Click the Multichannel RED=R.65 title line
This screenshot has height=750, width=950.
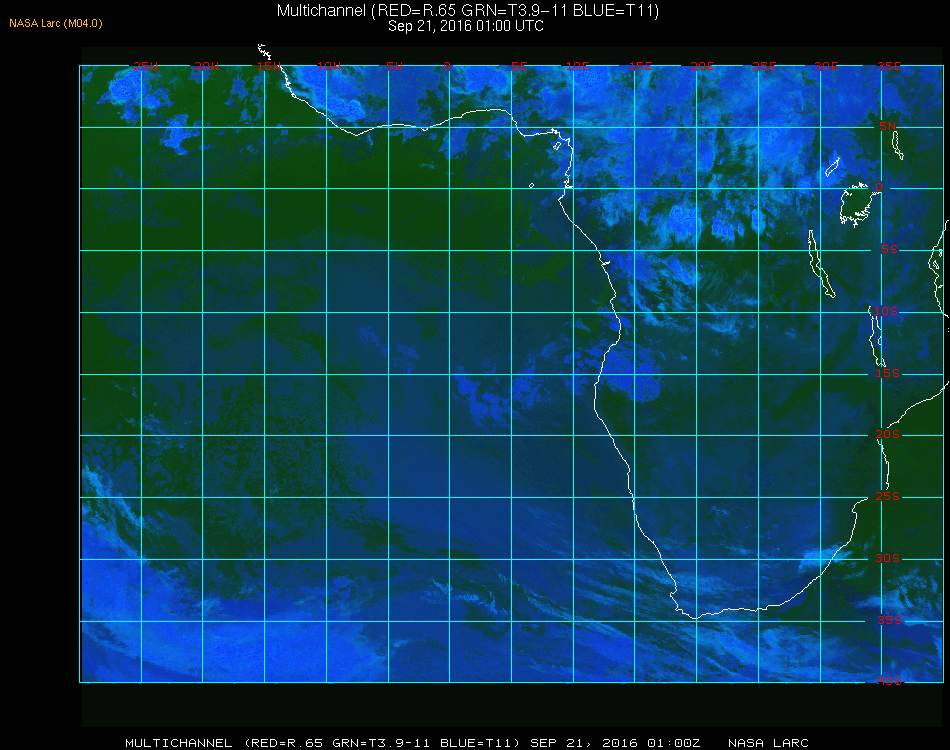click(x=468, y=10)
